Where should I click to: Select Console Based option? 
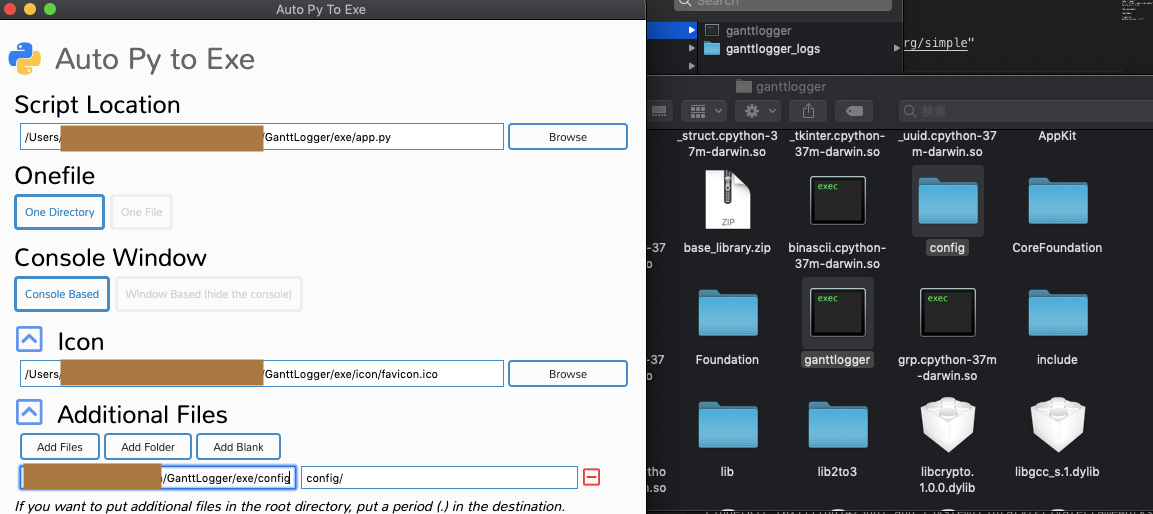coord(62,294)
